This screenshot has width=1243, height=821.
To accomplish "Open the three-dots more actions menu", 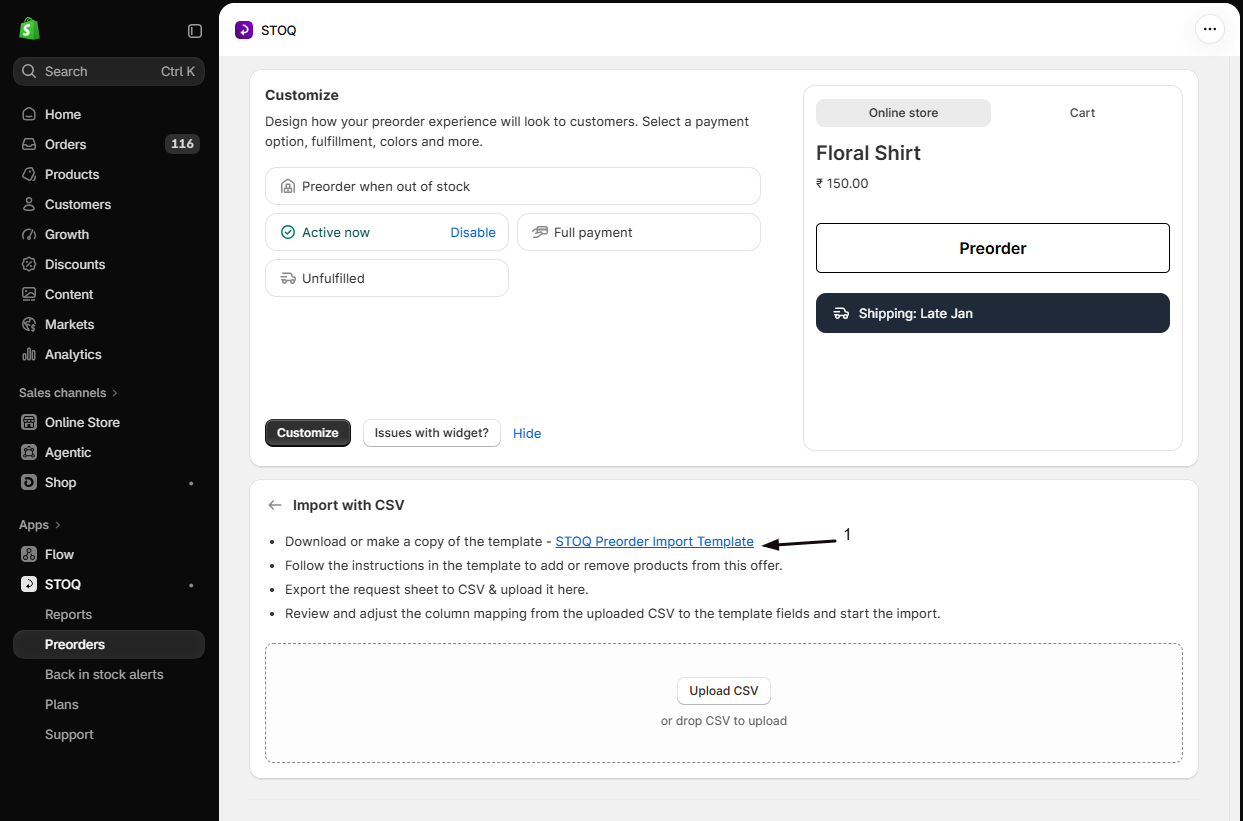I will 1210,29.
